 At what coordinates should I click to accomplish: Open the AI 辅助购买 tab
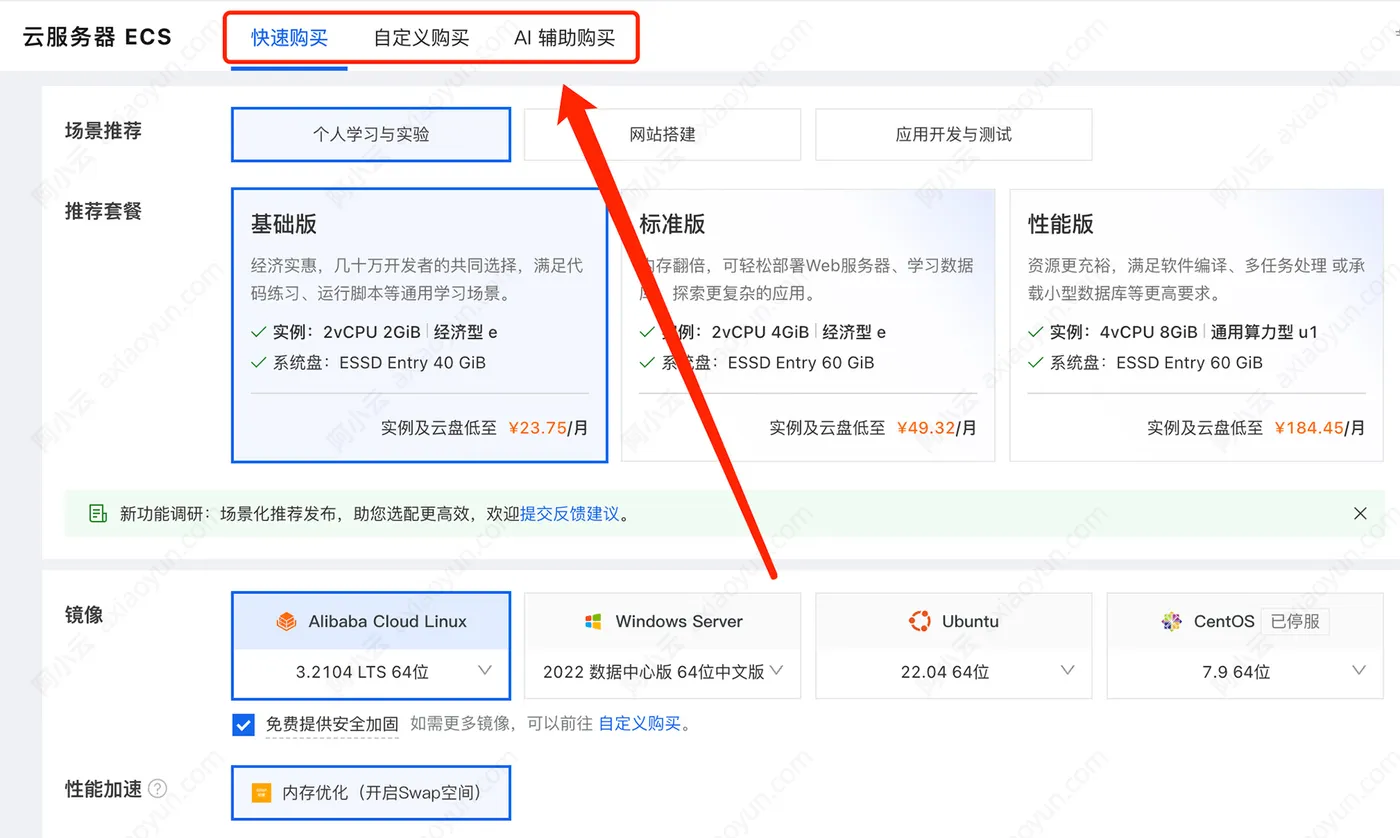tap(564, 38)
